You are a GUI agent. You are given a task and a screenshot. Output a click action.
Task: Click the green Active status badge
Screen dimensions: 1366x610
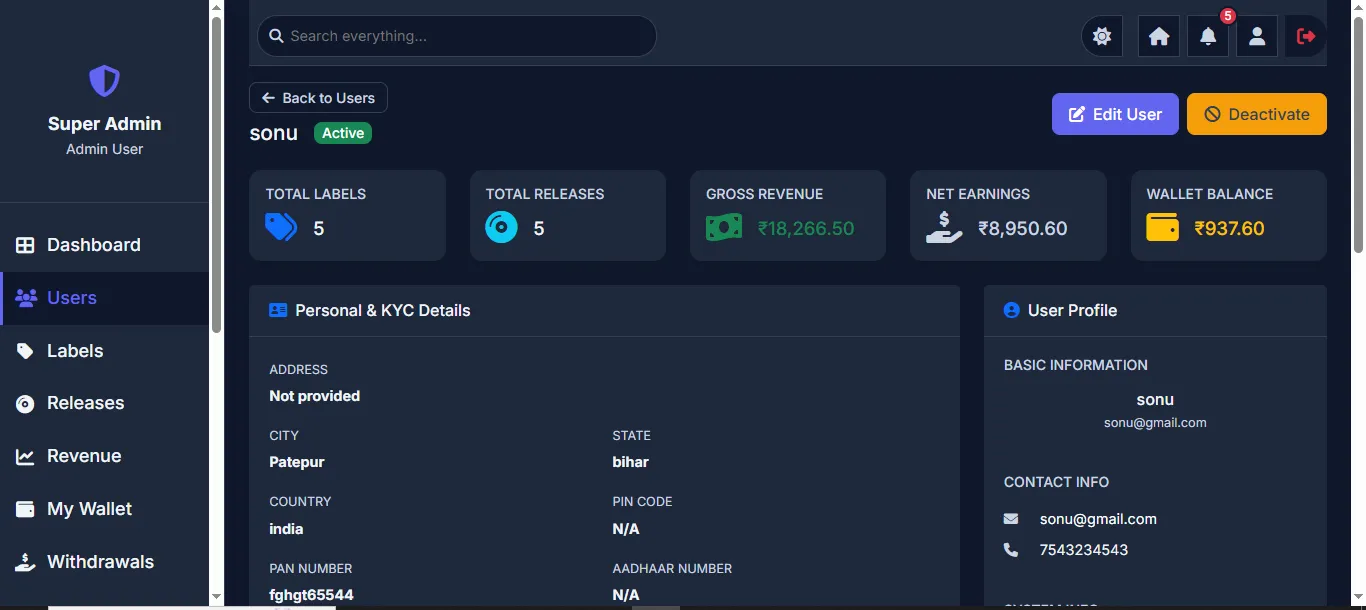pos(343,133)
